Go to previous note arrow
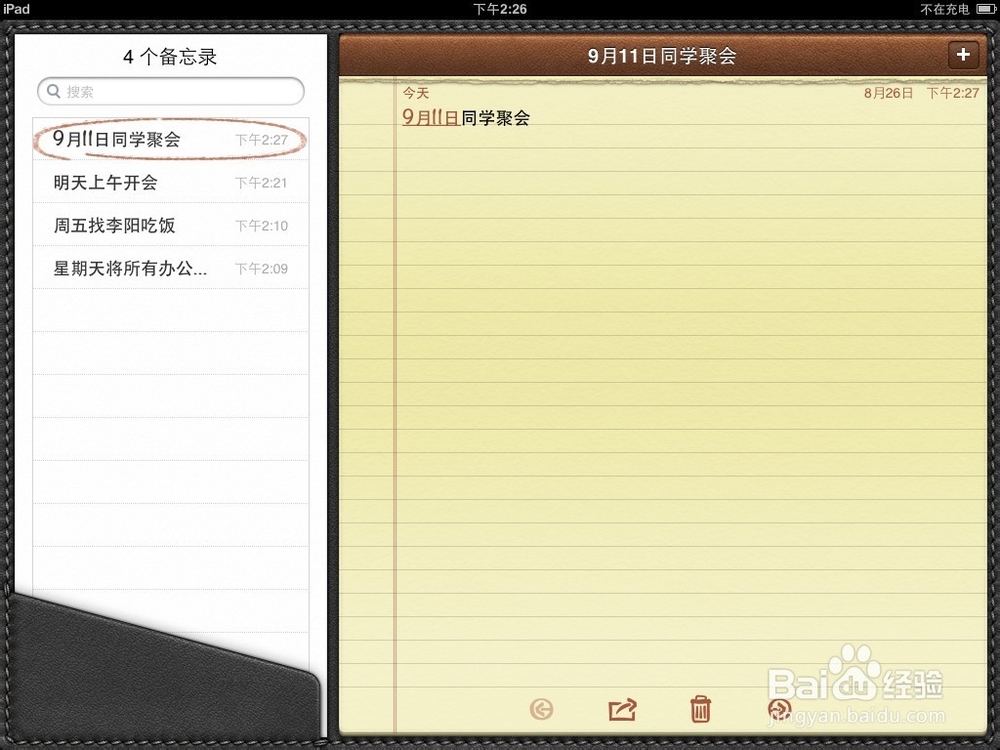Screen dimensions: 1000x750 (541, 709)
